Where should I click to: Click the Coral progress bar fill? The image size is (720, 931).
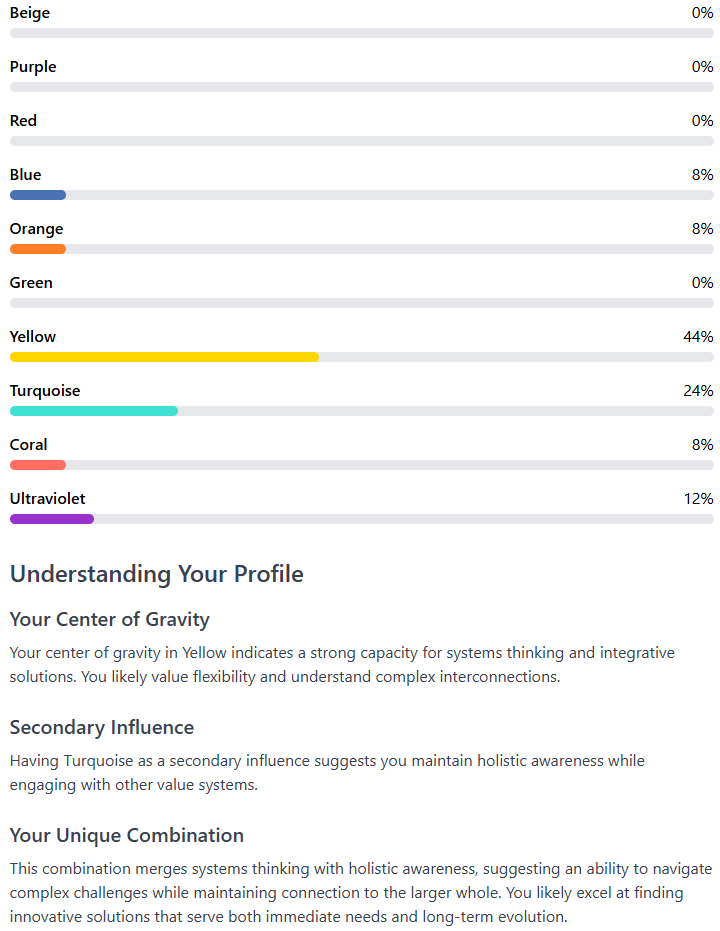(38, 465)
